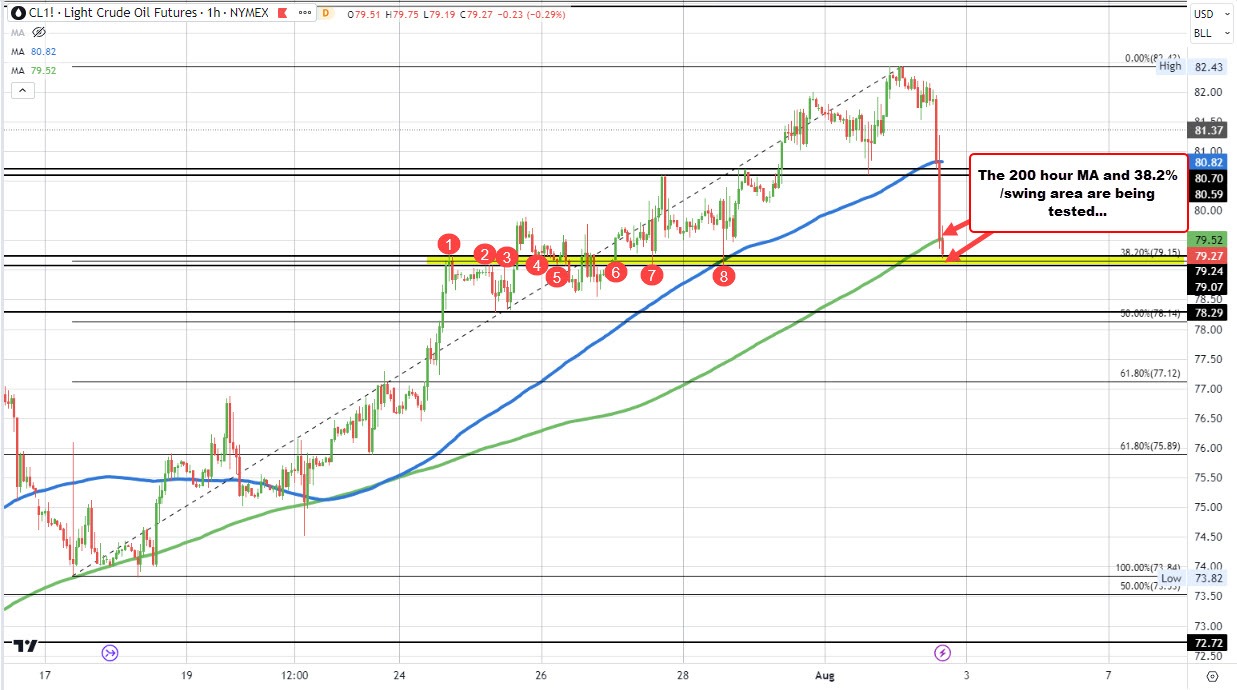Click the purple lightning event icon near Aug 3
Screen dimensions: 1237x690
click(942, 652)
